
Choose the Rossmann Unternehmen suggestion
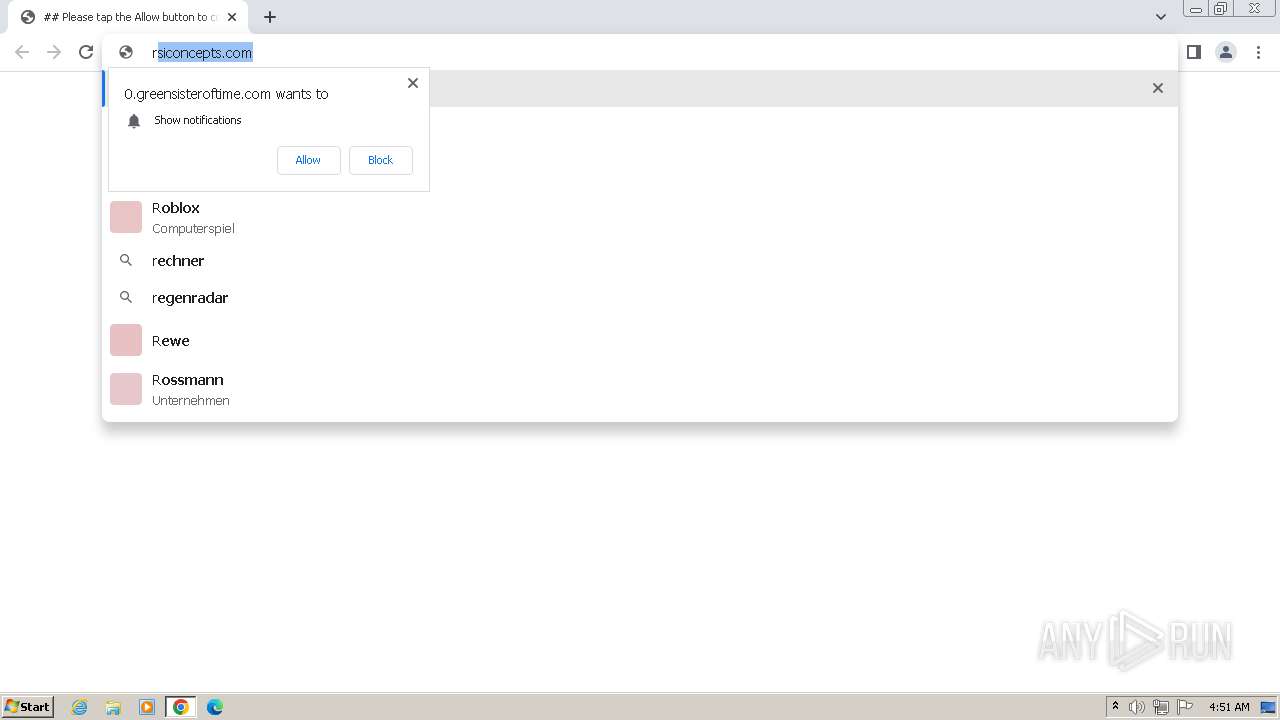pyautogui.click(x=640, y=389)
